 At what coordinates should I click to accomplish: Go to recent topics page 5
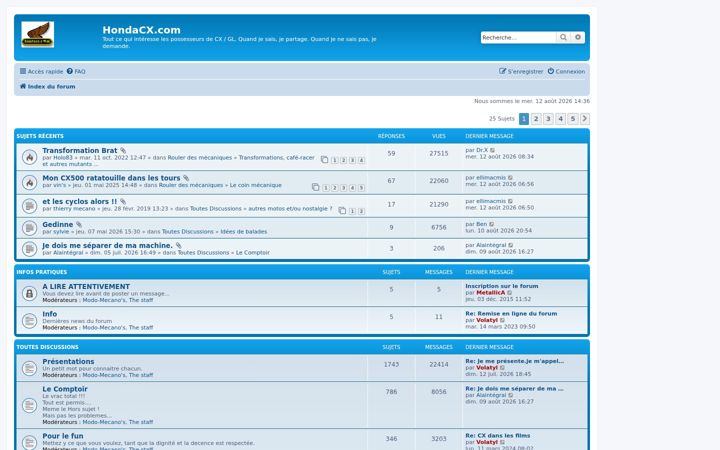click(573, 119)
